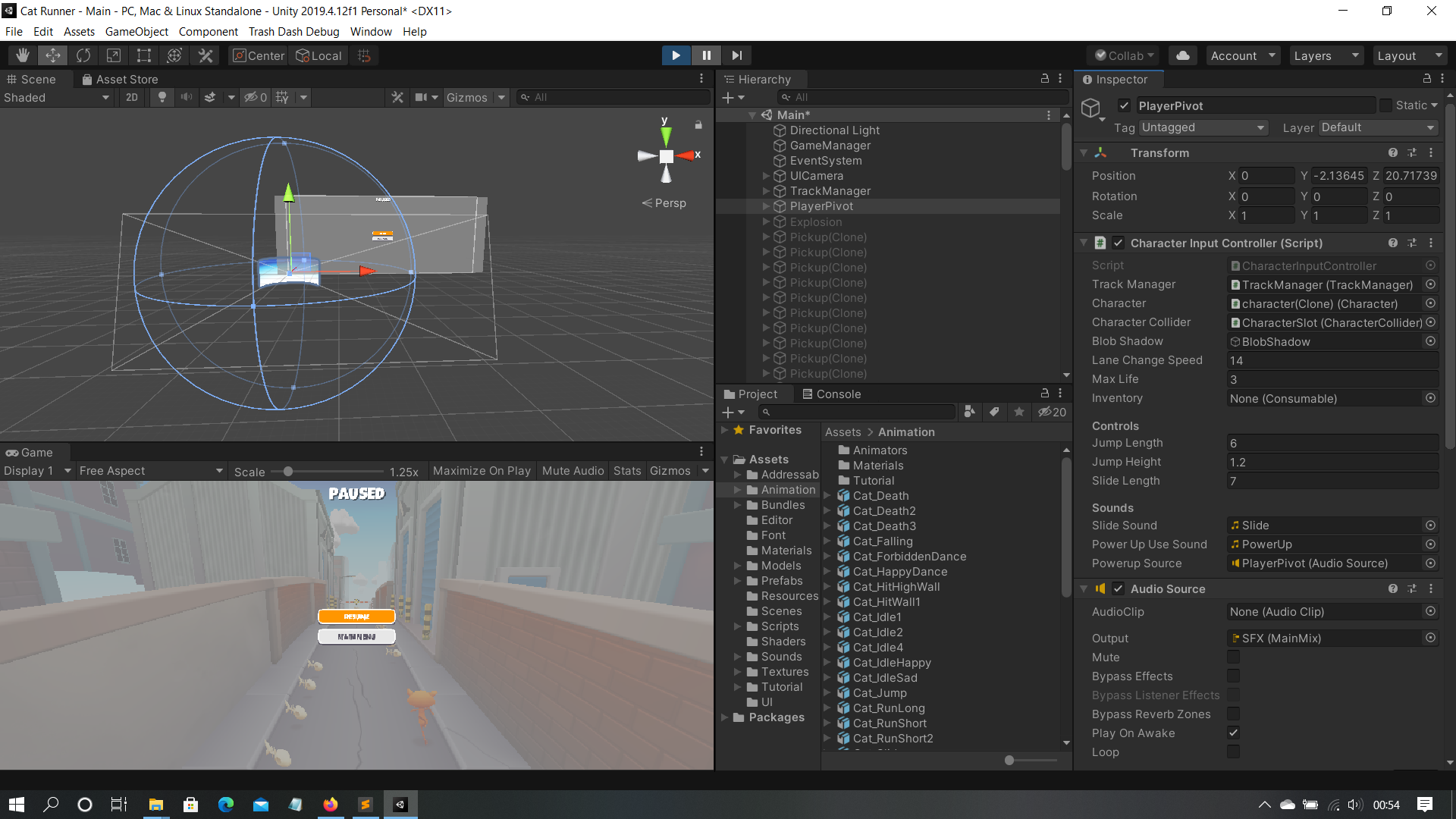Select the Rect Transform tool
Image resolution: width=1456 pixels, height=819 pixels.
pos(144,55)
